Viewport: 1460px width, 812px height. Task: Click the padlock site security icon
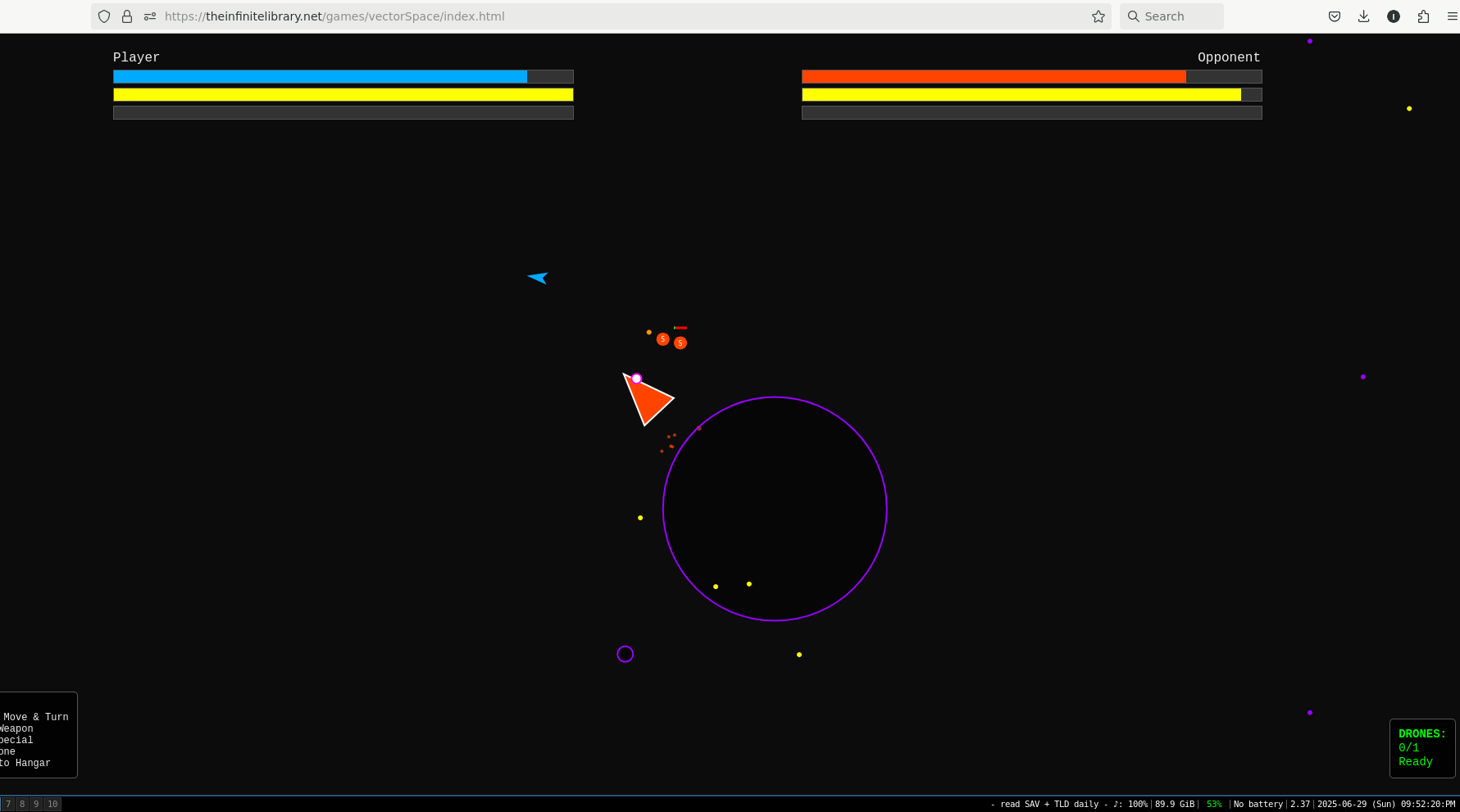click(127, 16)
